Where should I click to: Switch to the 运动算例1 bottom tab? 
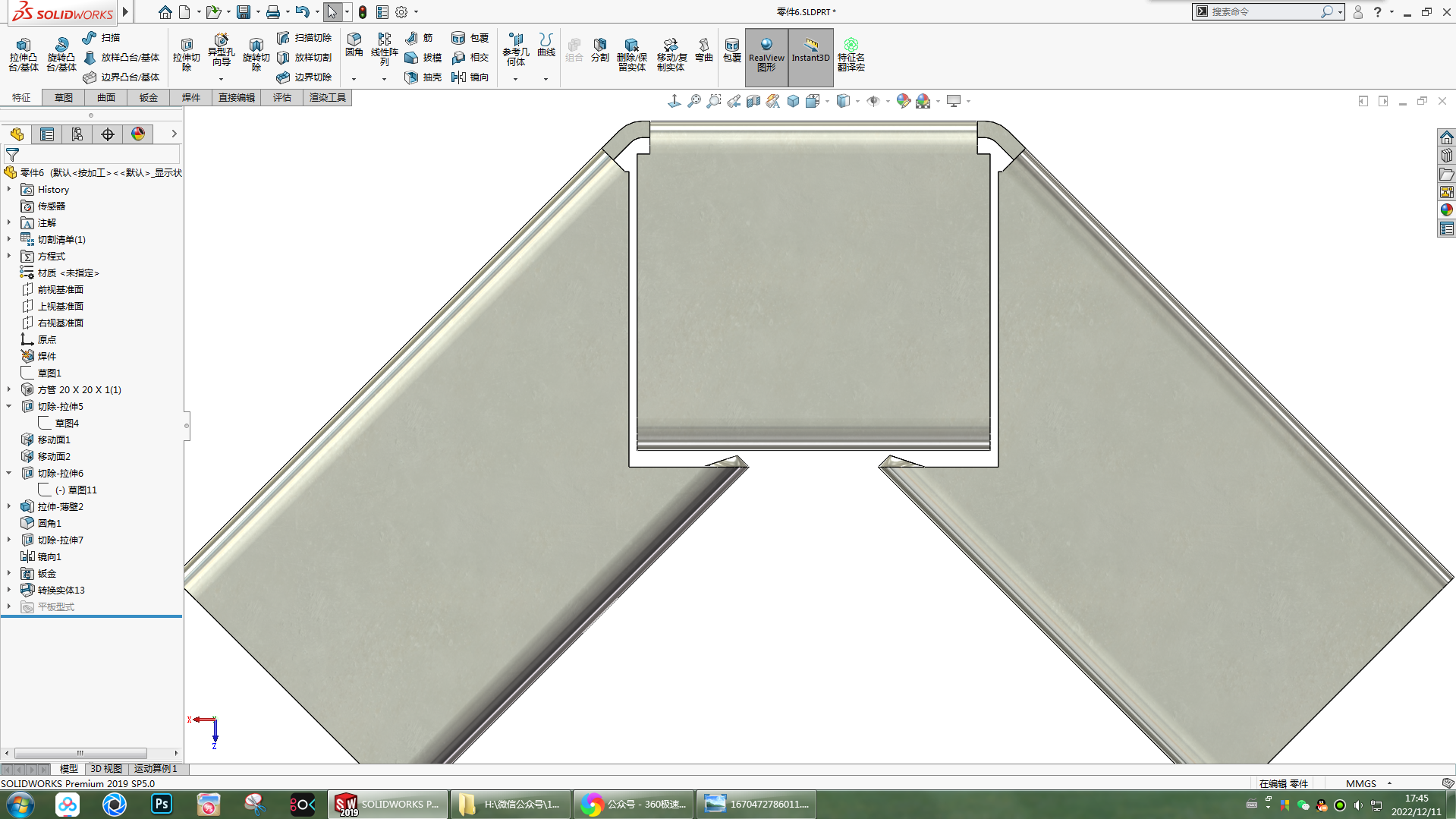(x=156, y=769)
